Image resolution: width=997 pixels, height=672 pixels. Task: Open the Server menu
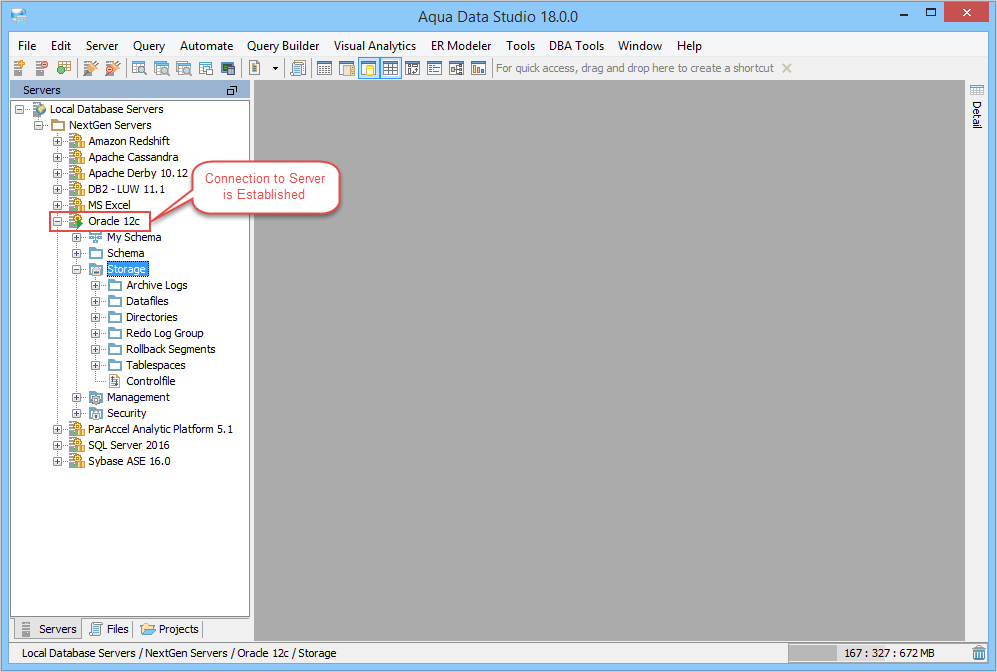coord(102,46)
